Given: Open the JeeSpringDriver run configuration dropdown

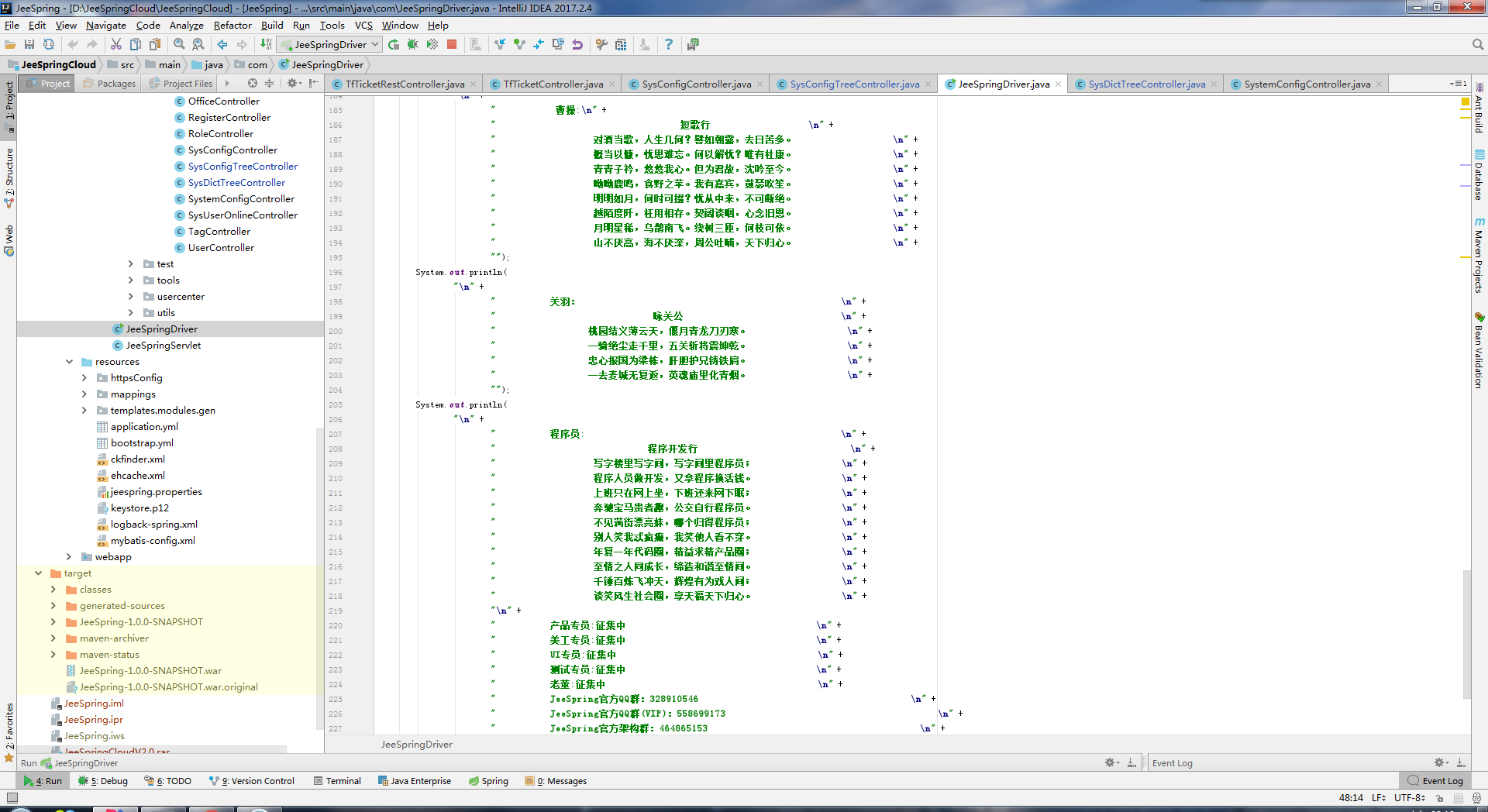Looking at the screenshot, I should (330, 44).
